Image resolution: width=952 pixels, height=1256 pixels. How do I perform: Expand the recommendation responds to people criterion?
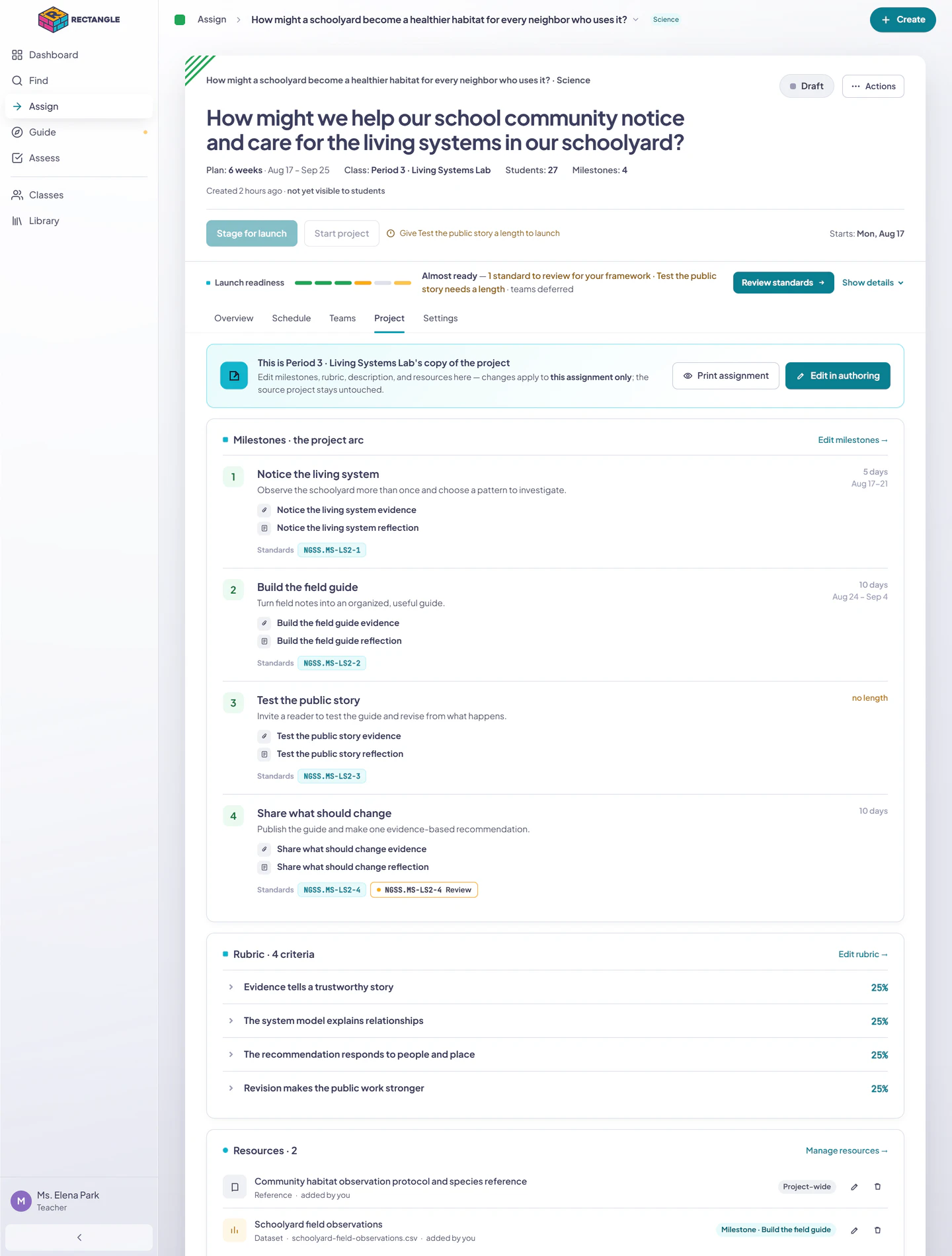click(231, 1055)
